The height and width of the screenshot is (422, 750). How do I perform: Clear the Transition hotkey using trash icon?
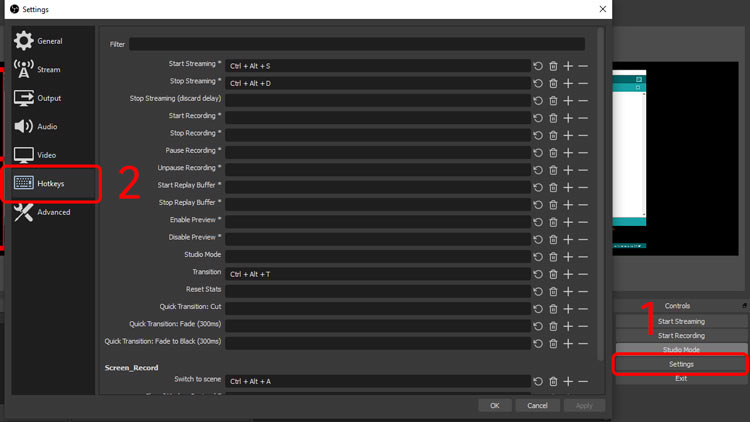click(x=553, y=273)
